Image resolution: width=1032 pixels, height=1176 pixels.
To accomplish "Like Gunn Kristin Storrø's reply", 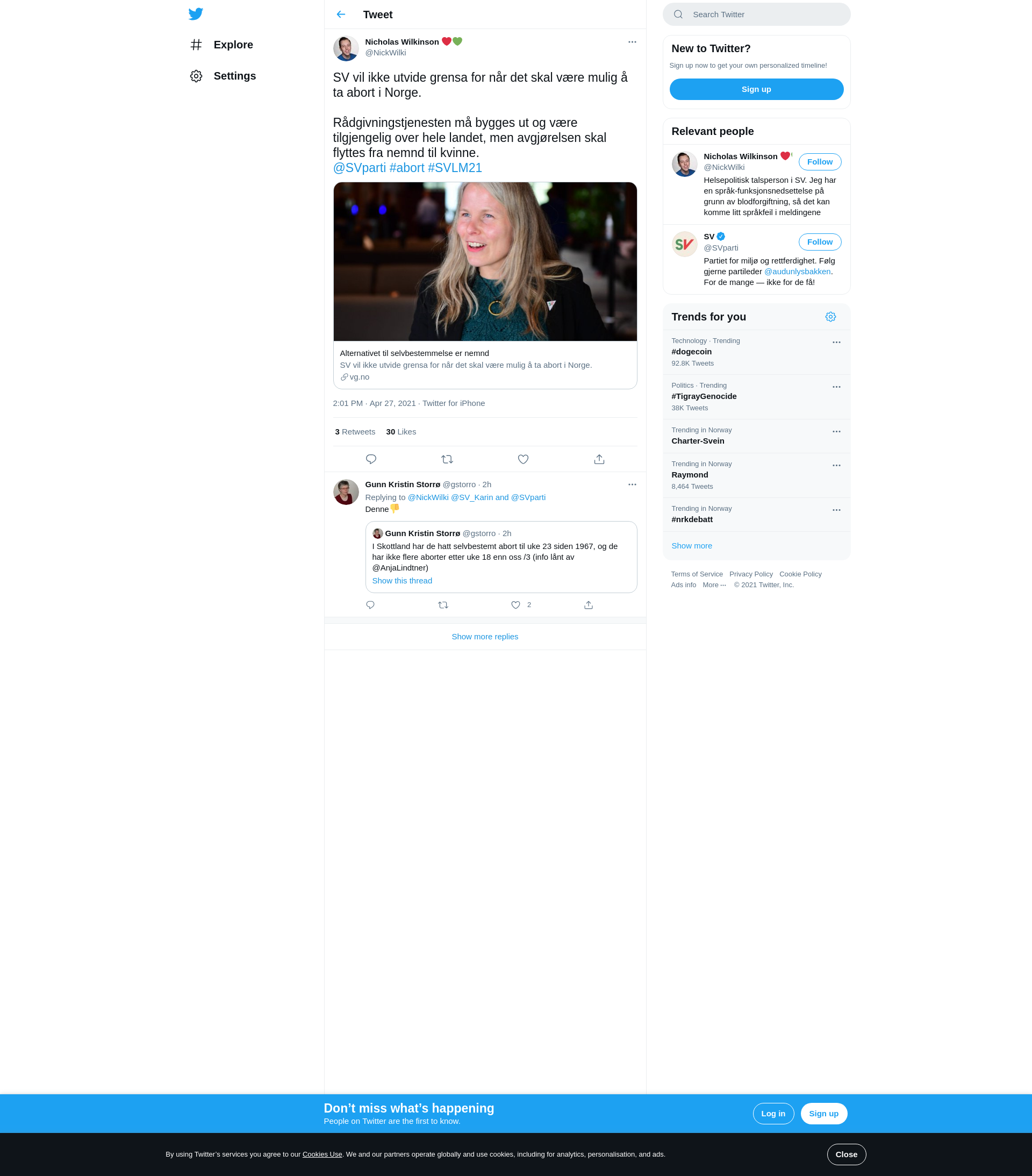I will point(515,605).
